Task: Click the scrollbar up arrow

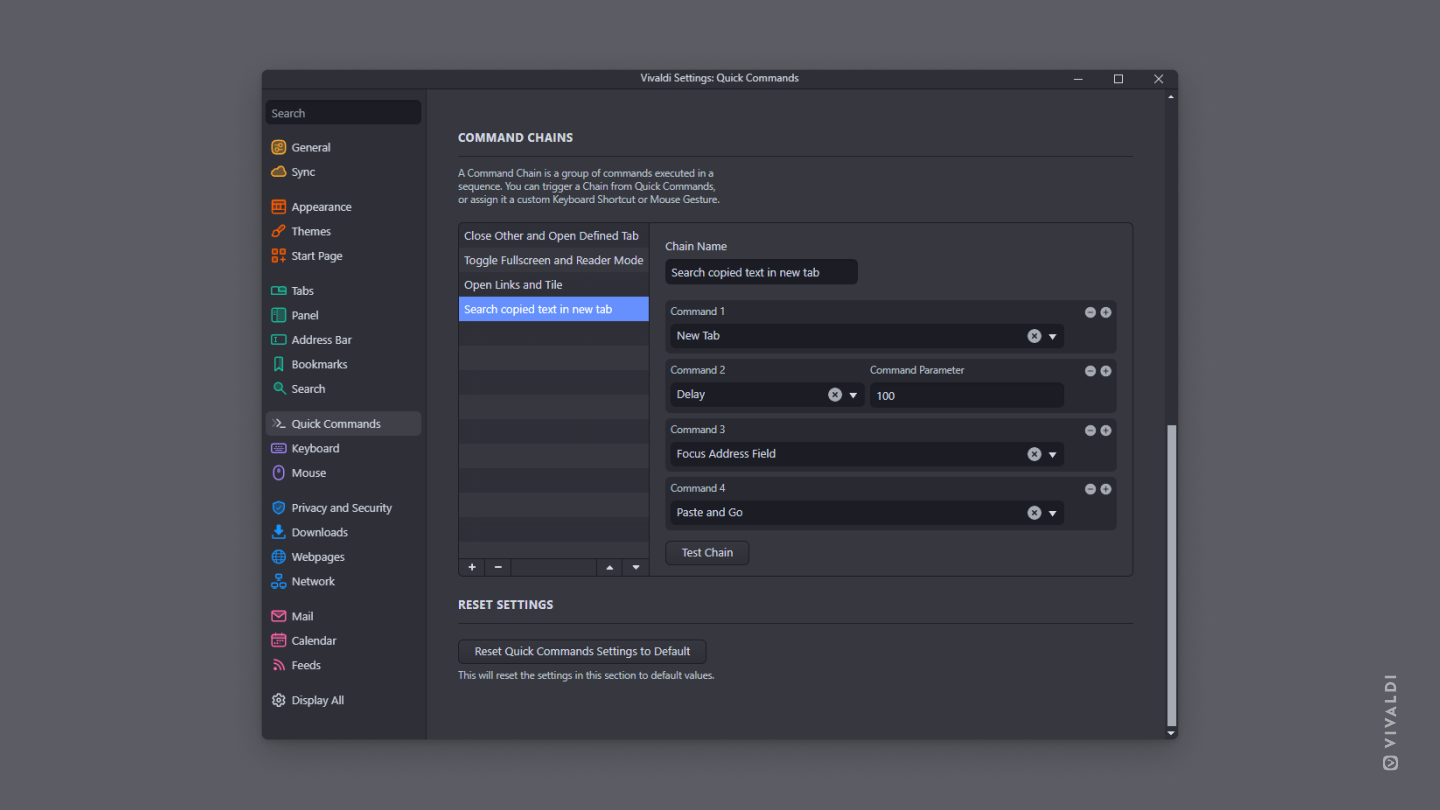Action: (1172, 96)
